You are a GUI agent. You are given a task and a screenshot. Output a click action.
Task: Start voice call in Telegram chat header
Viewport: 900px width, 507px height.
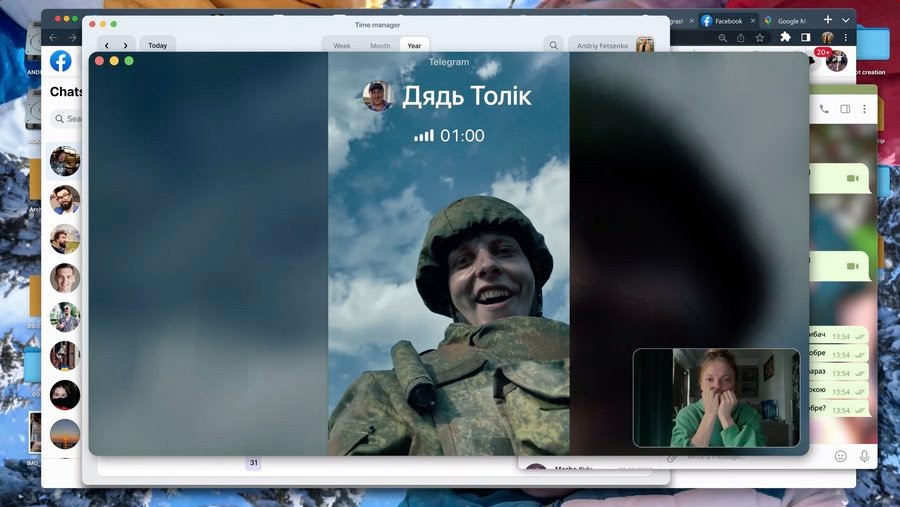click(x=824, y=109)
